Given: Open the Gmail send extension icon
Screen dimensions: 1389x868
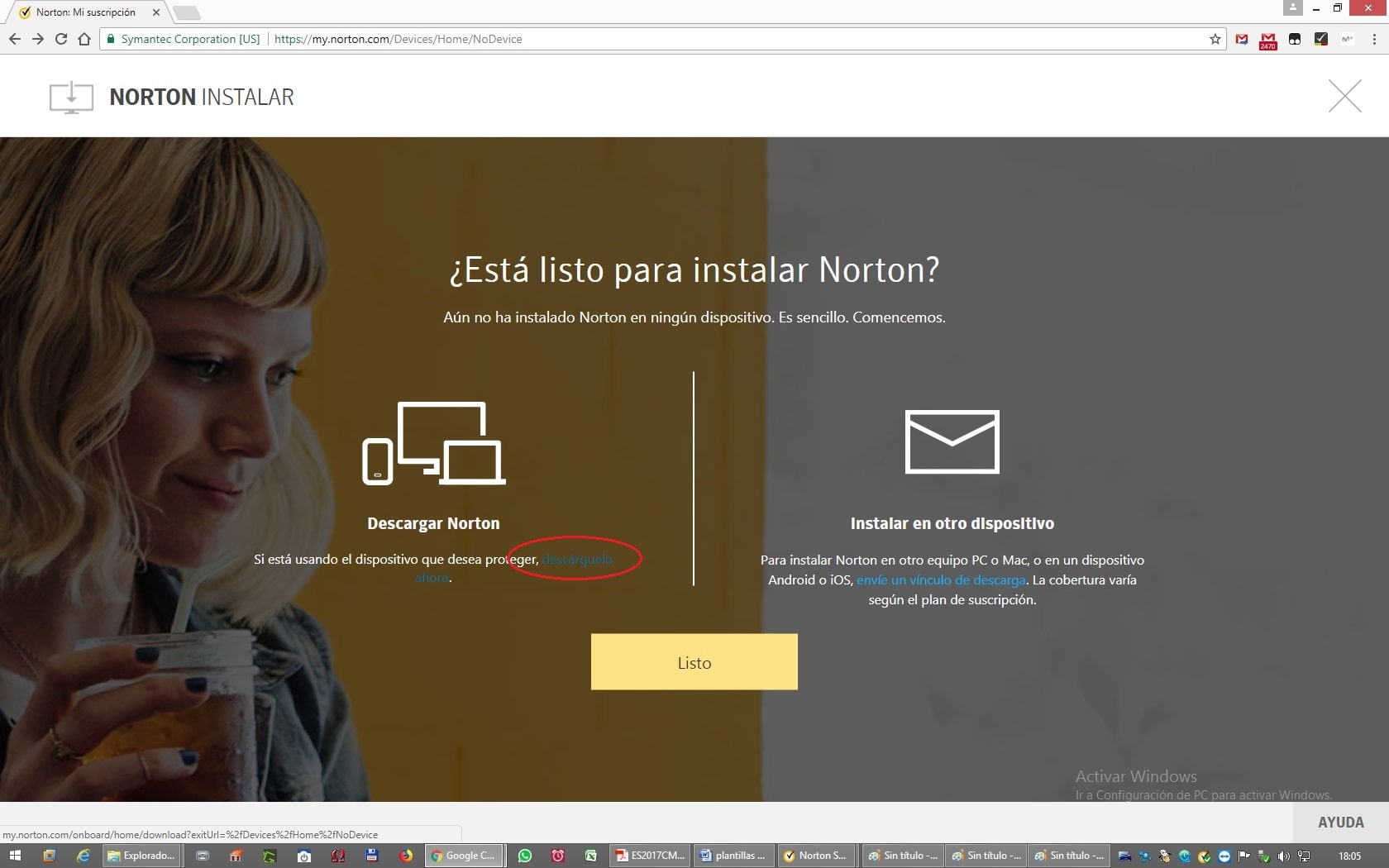Looking at the screenshot, I should click(x=1242, y=39).
